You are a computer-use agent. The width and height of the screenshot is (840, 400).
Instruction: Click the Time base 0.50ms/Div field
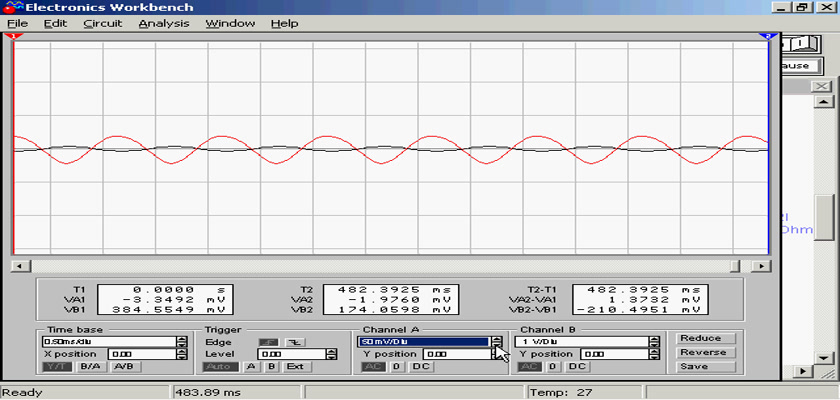(110, 342)
